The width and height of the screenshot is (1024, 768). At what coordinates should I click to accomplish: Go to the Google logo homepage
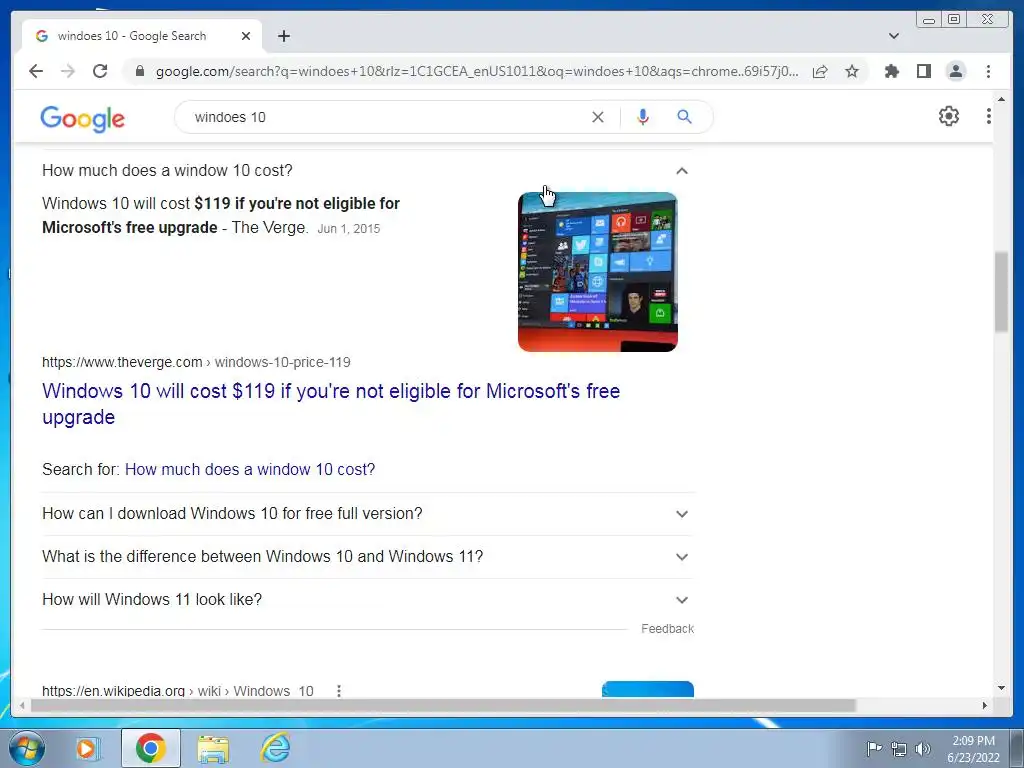(x=82, y=119)
